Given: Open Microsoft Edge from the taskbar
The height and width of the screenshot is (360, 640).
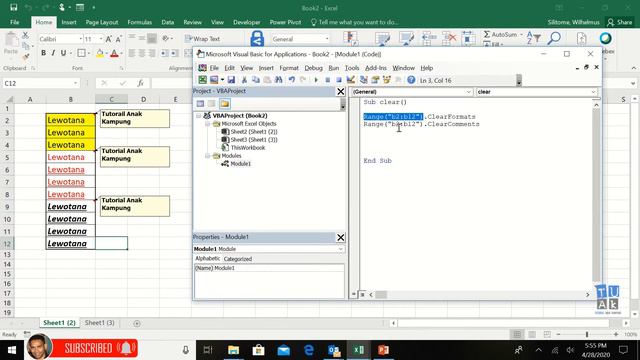Looking at the screenshot, I should (x=309, y=350).
